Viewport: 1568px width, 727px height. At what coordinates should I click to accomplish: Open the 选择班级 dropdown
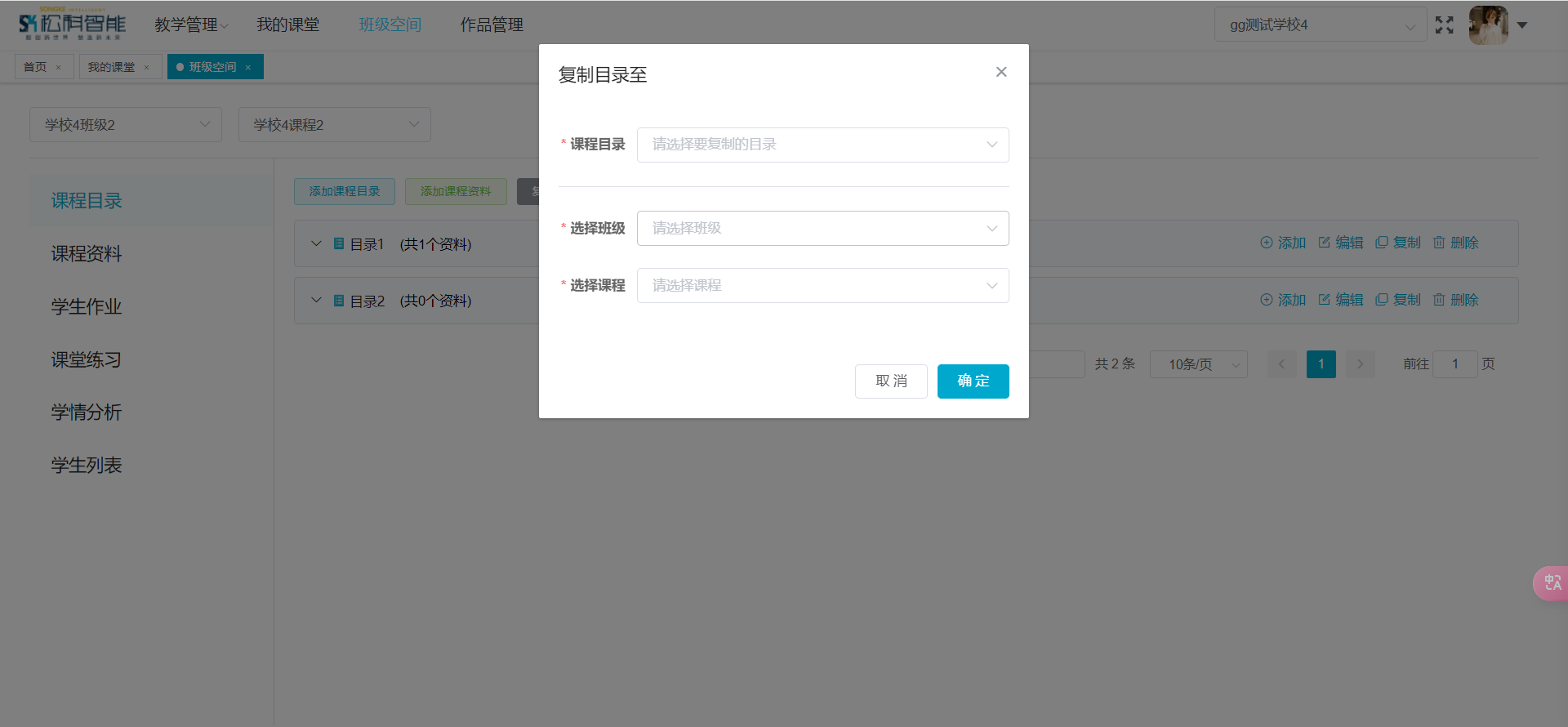coord(822,229)
